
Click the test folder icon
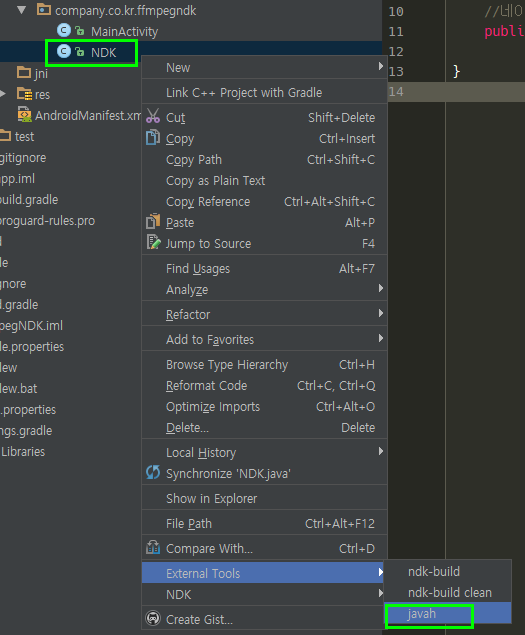pos(5,136)
